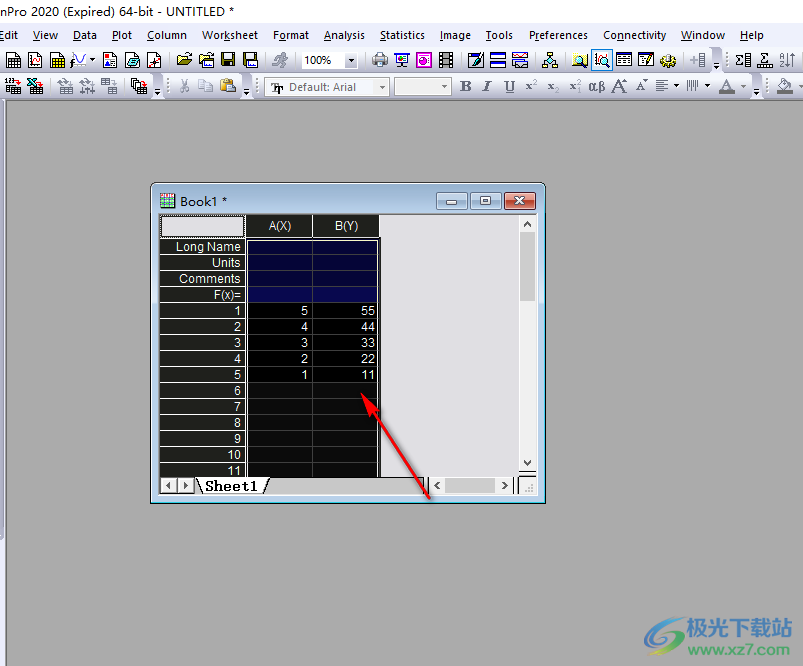The height and width of the screenshot is (666, 803).
Task: Toggle Superscript formatting
Action: click(531, 86)
